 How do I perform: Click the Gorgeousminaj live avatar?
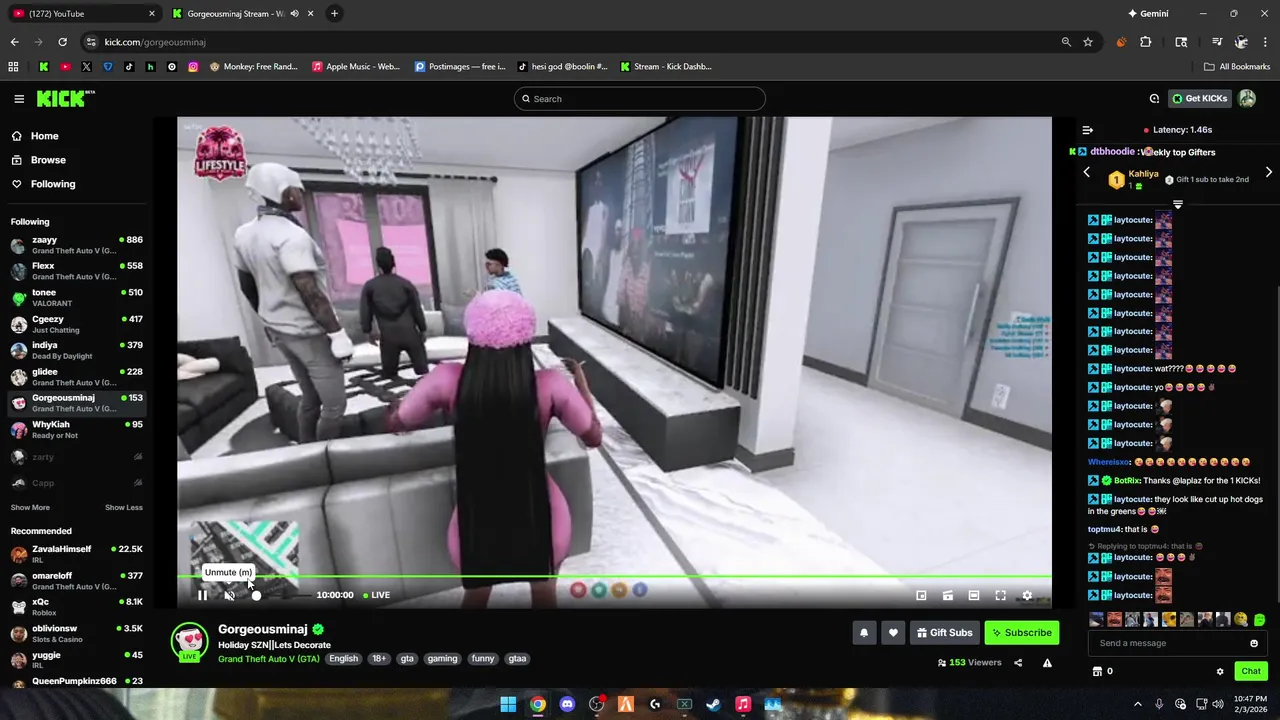pos(189,642)
